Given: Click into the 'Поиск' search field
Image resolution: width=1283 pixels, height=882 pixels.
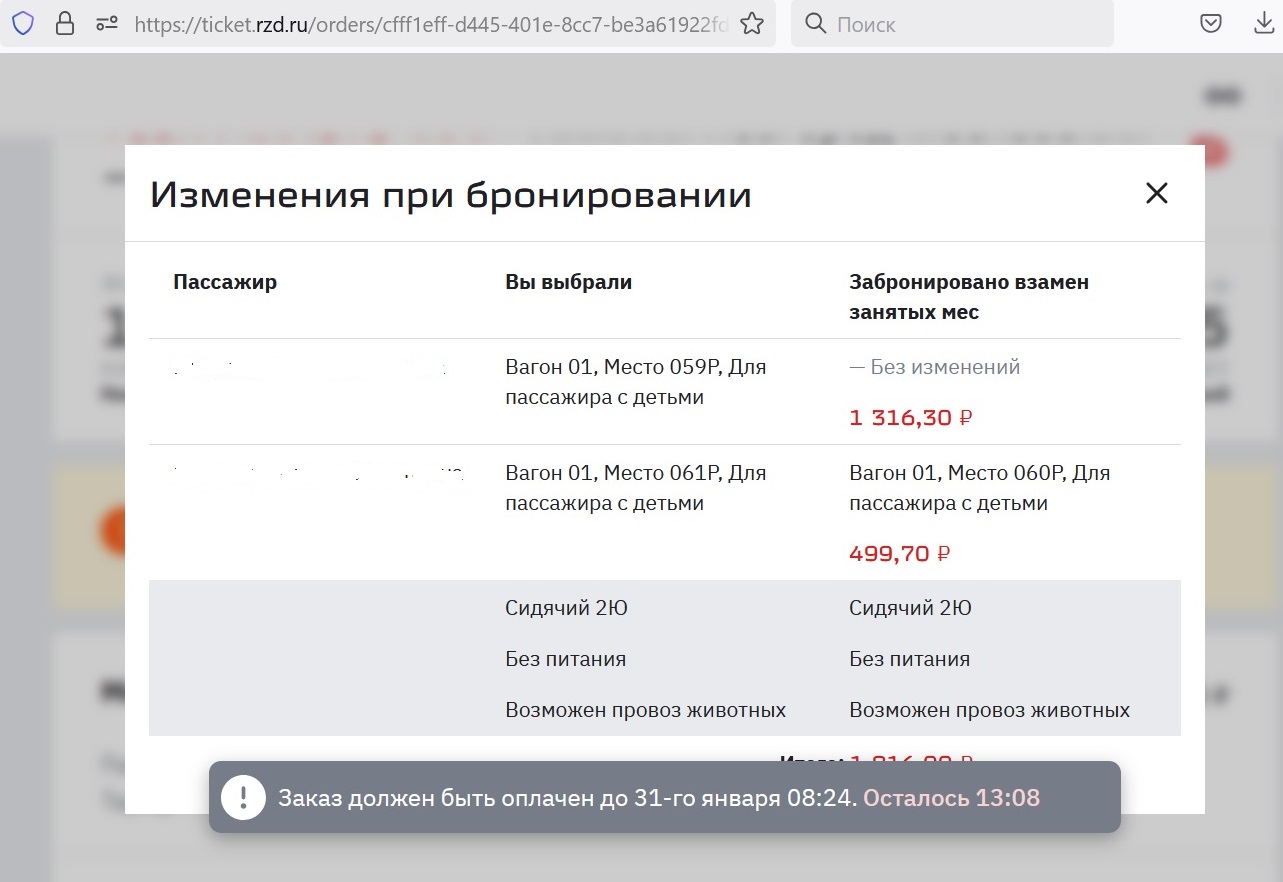Looking at the screenshot, I should (960, 24).
